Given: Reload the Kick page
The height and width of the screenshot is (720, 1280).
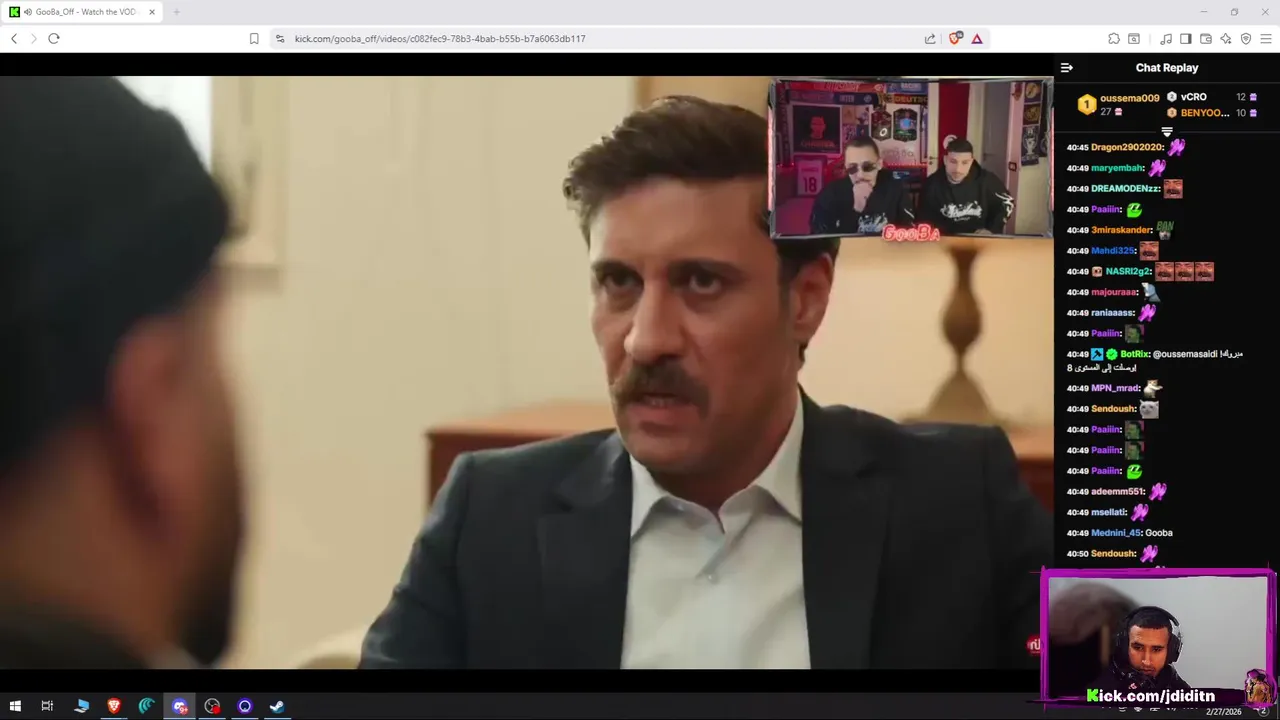Looking at the screenshot, I should point(54,38).
